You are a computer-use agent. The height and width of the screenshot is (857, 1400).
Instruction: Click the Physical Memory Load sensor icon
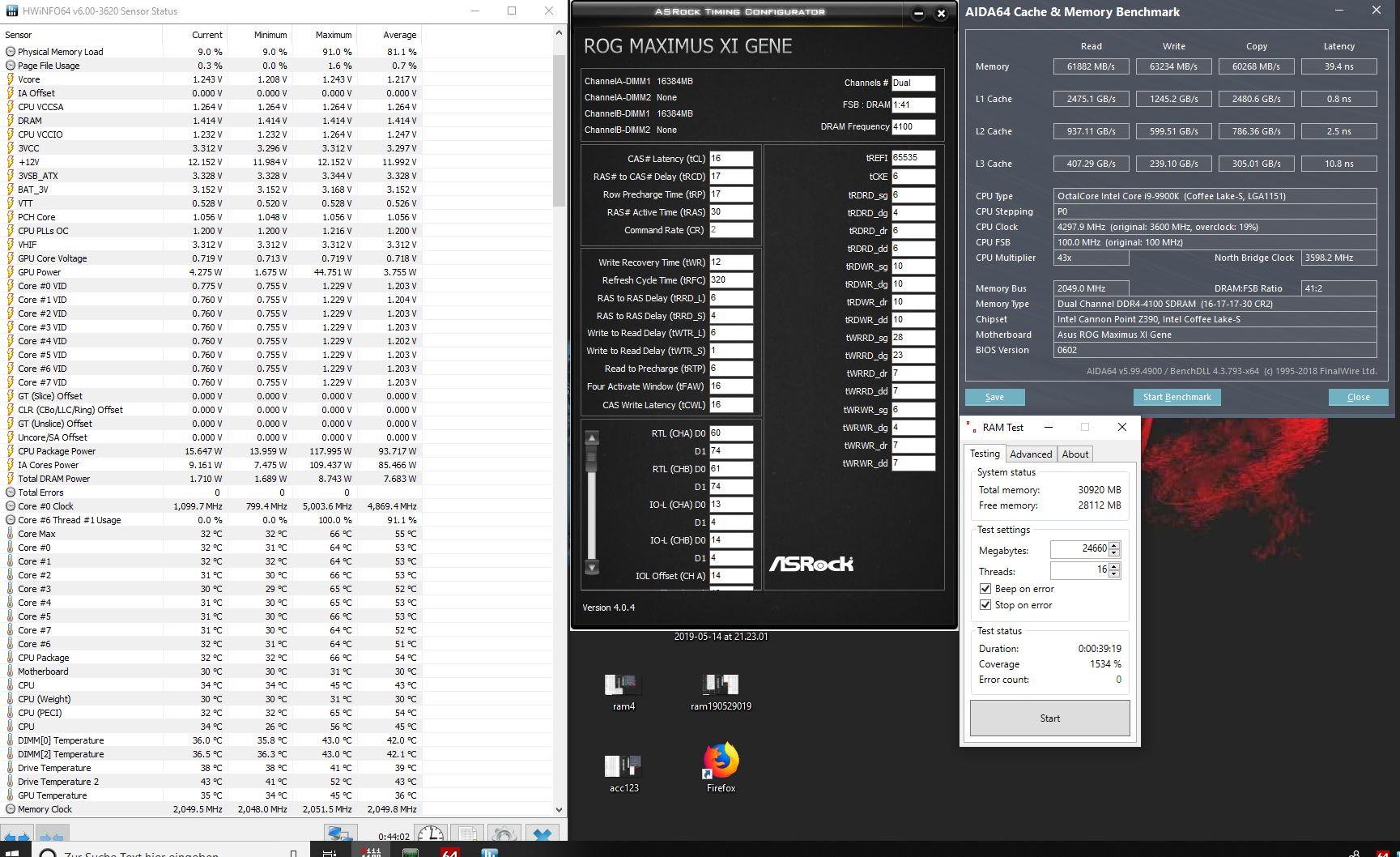pyautogui.click(x=11, y=51)
